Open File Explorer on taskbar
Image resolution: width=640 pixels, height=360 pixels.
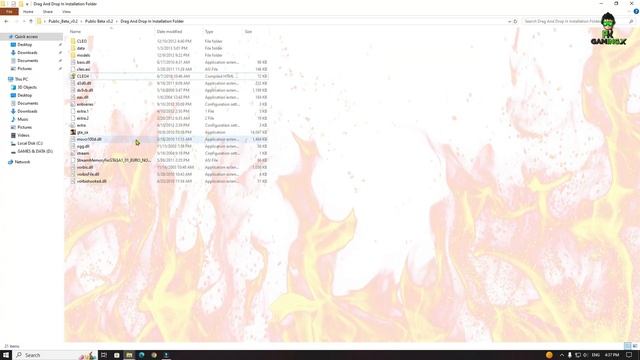coord(129,355)
